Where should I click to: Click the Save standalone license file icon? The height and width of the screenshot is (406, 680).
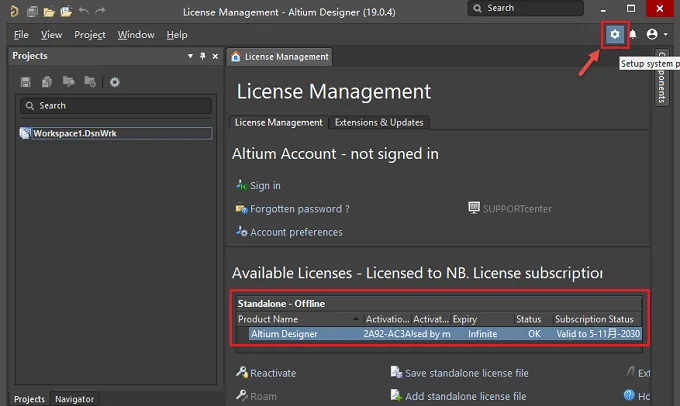click(x=396, y=372)
